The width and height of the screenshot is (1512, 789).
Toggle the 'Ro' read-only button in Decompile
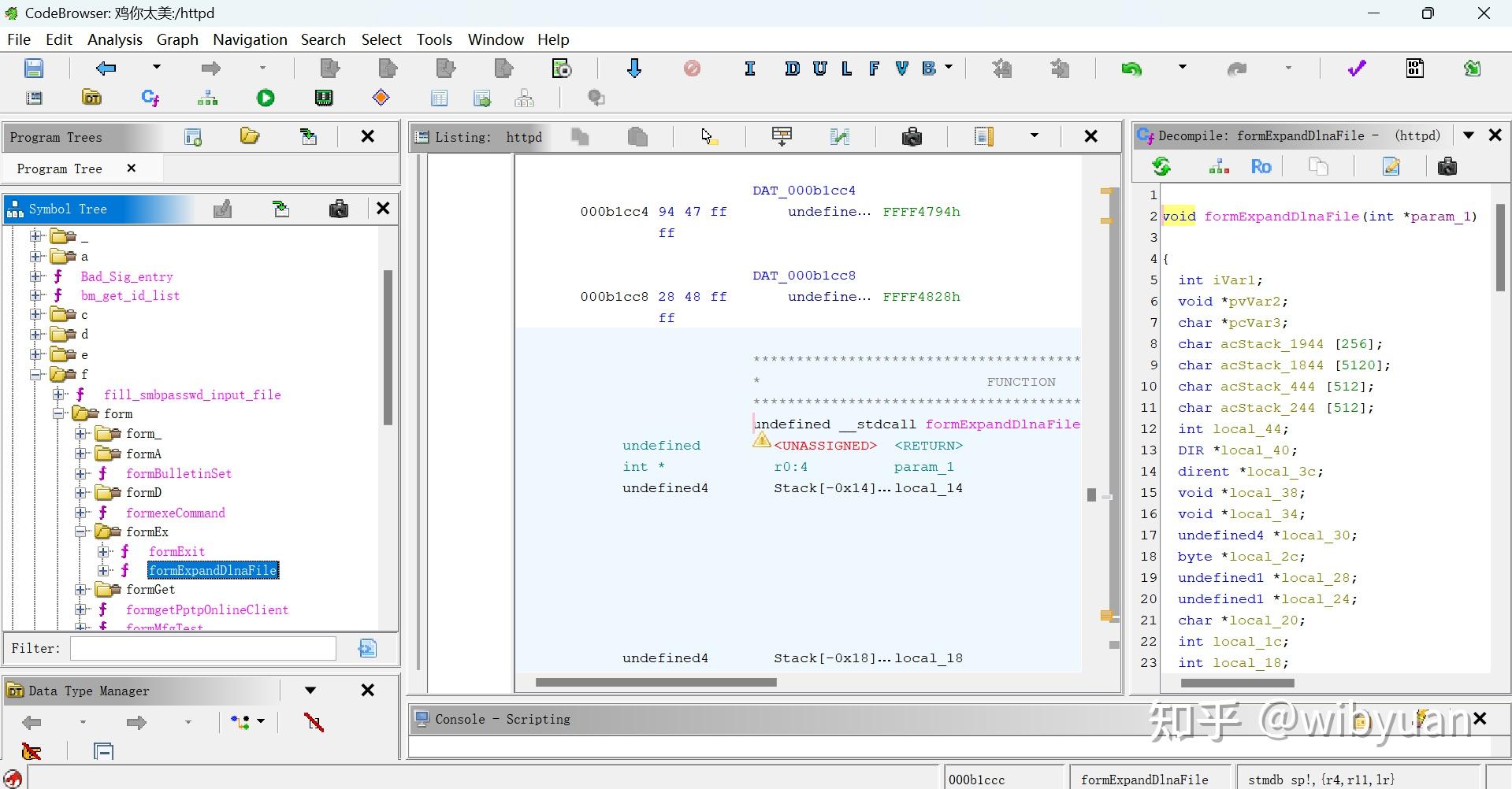click(1261, 166)
